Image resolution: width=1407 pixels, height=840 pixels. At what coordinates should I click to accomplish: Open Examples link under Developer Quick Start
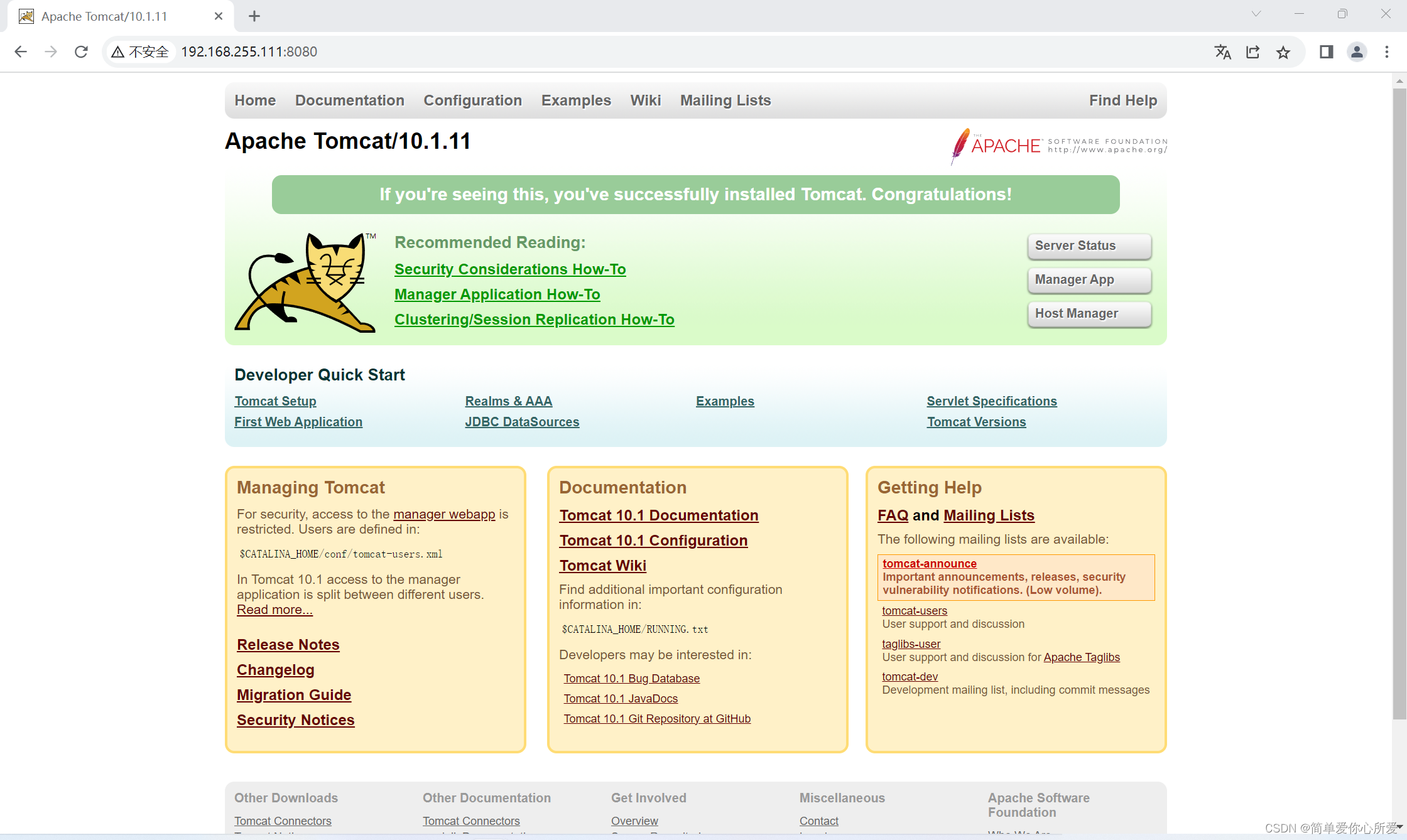725,401
